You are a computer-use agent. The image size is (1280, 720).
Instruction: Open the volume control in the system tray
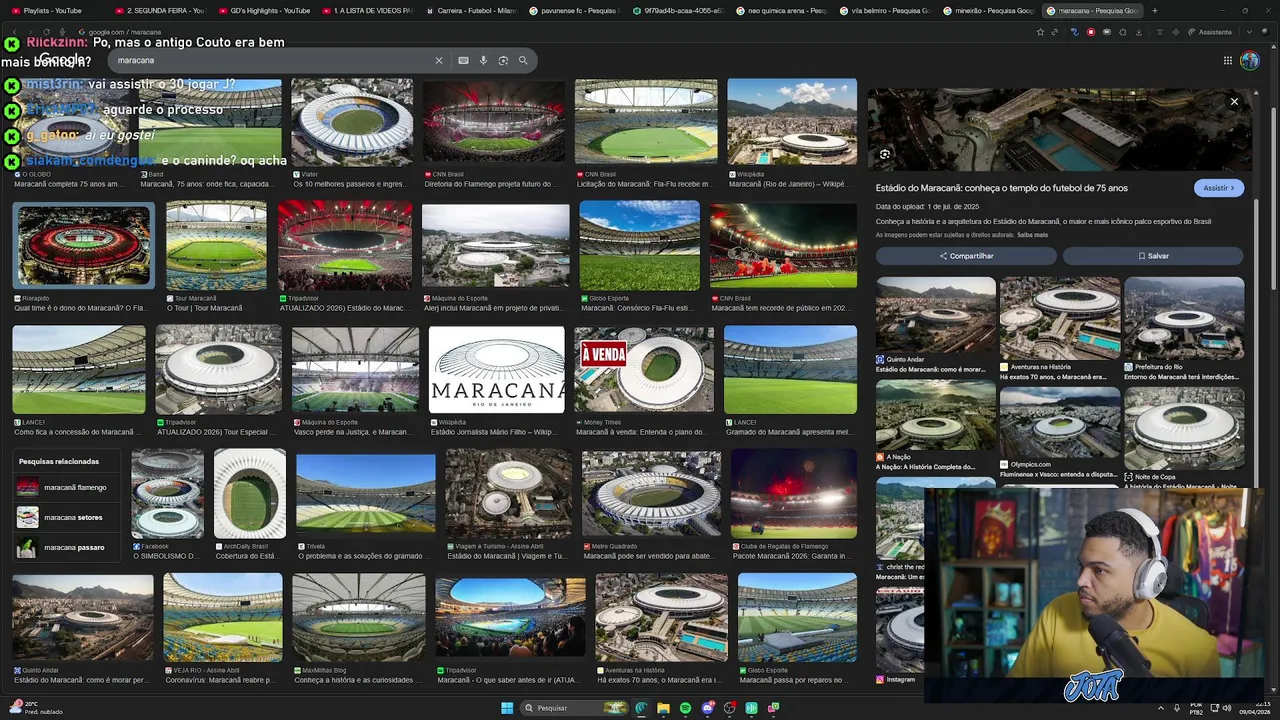[x=1228, y=708]
